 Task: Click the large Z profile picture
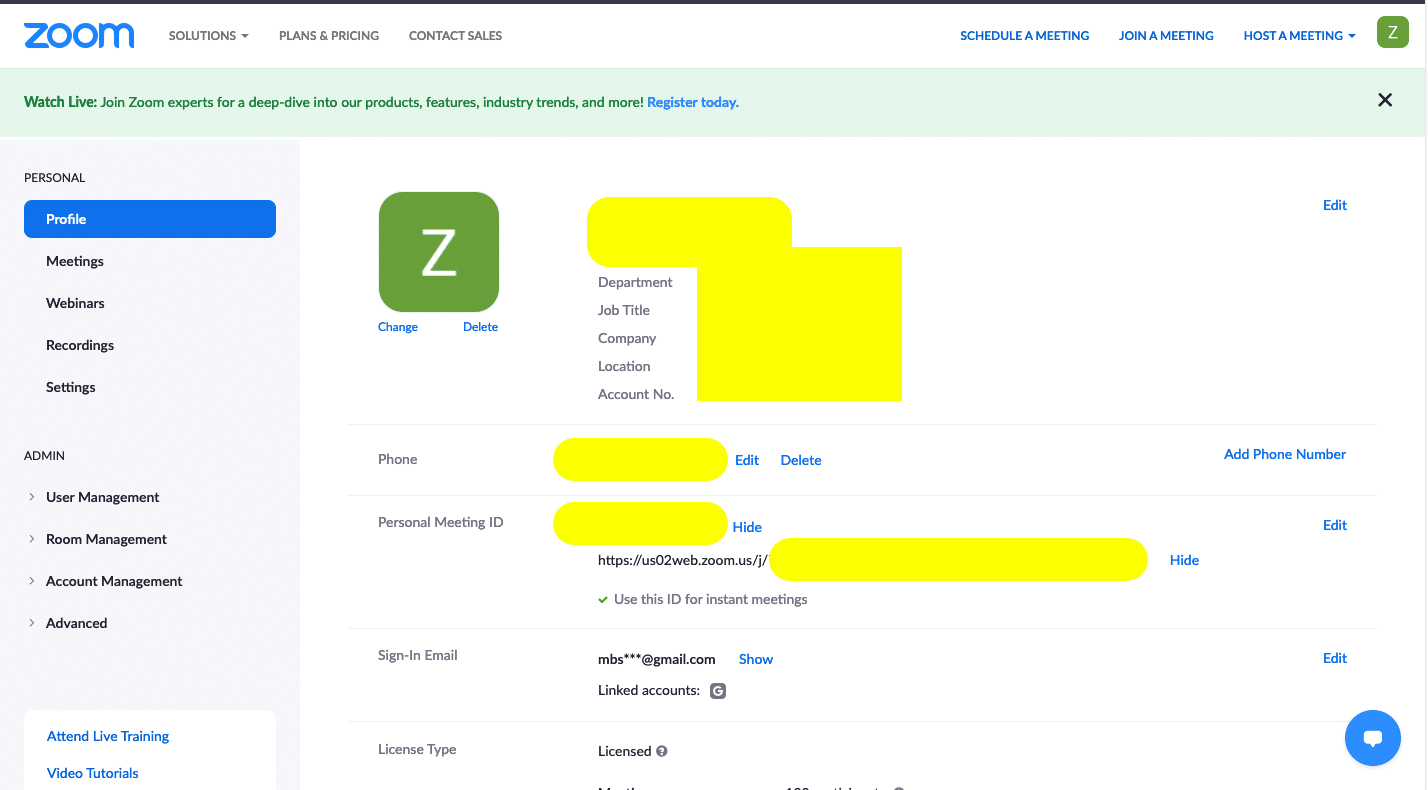tap(439, 252)
